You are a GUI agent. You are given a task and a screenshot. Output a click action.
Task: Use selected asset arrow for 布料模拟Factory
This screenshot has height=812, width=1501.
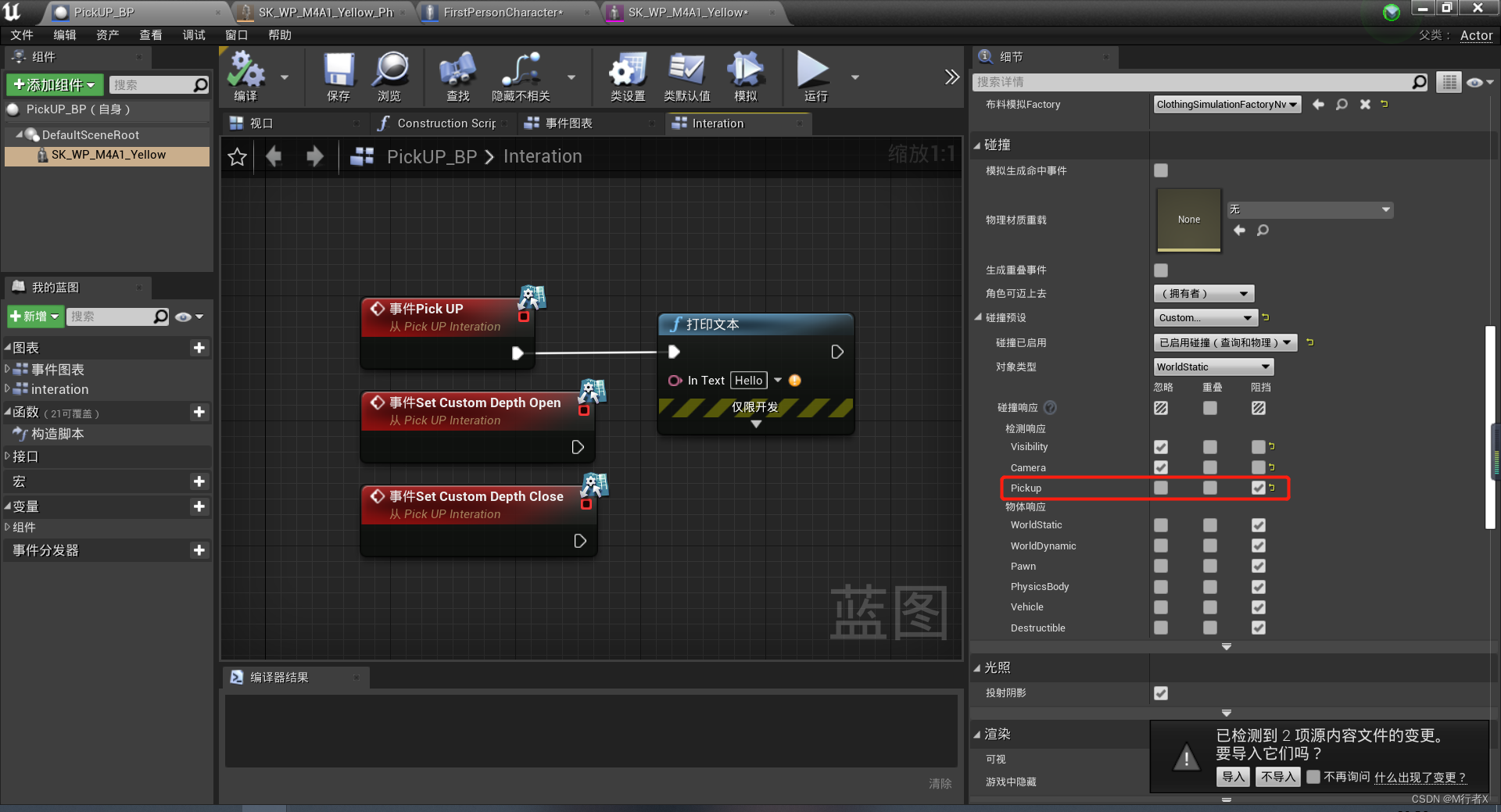click(x=1318, y=104)
